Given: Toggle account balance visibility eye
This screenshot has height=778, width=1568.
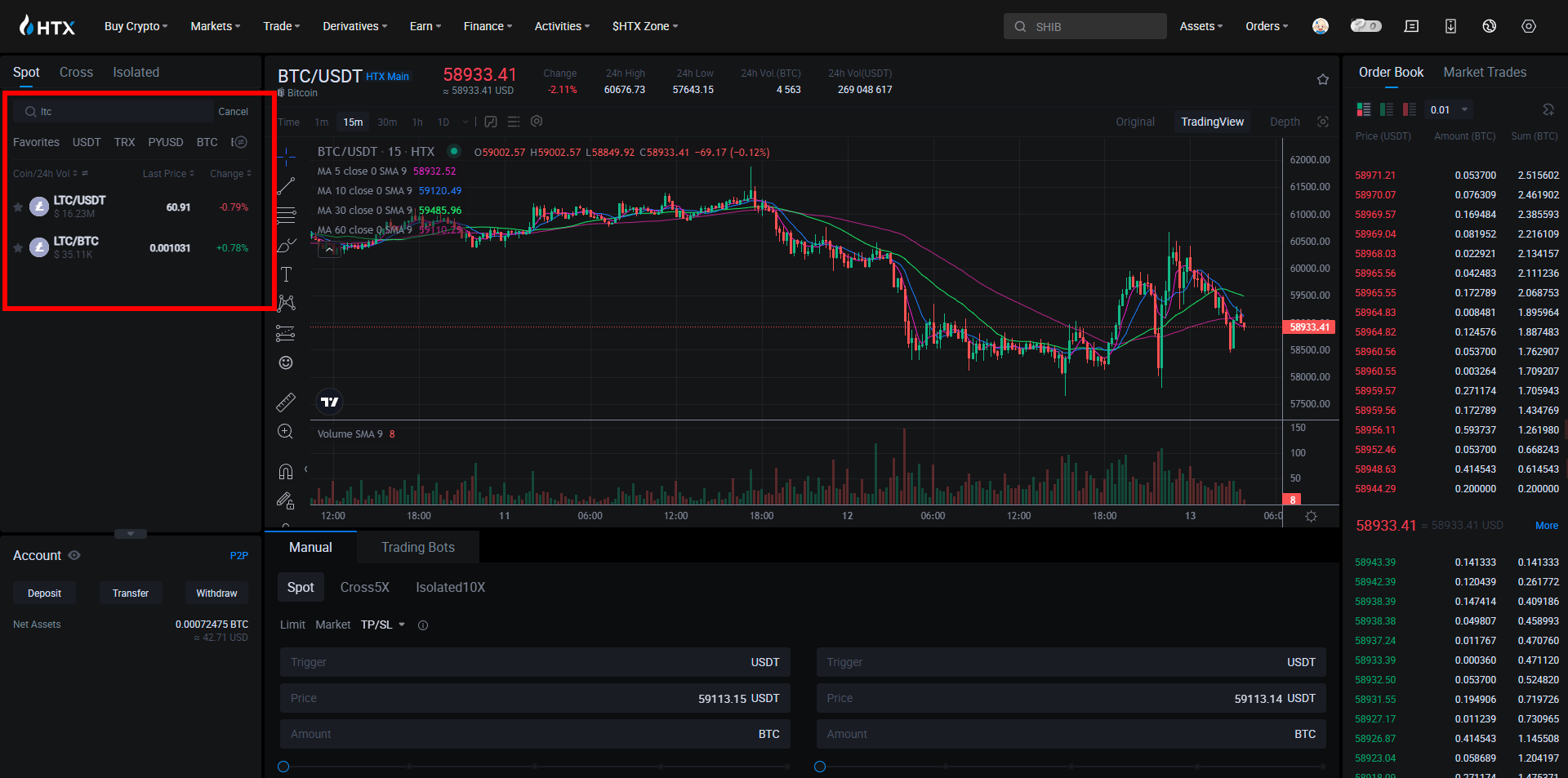Looking at the screenshot, I should [74, 555].
